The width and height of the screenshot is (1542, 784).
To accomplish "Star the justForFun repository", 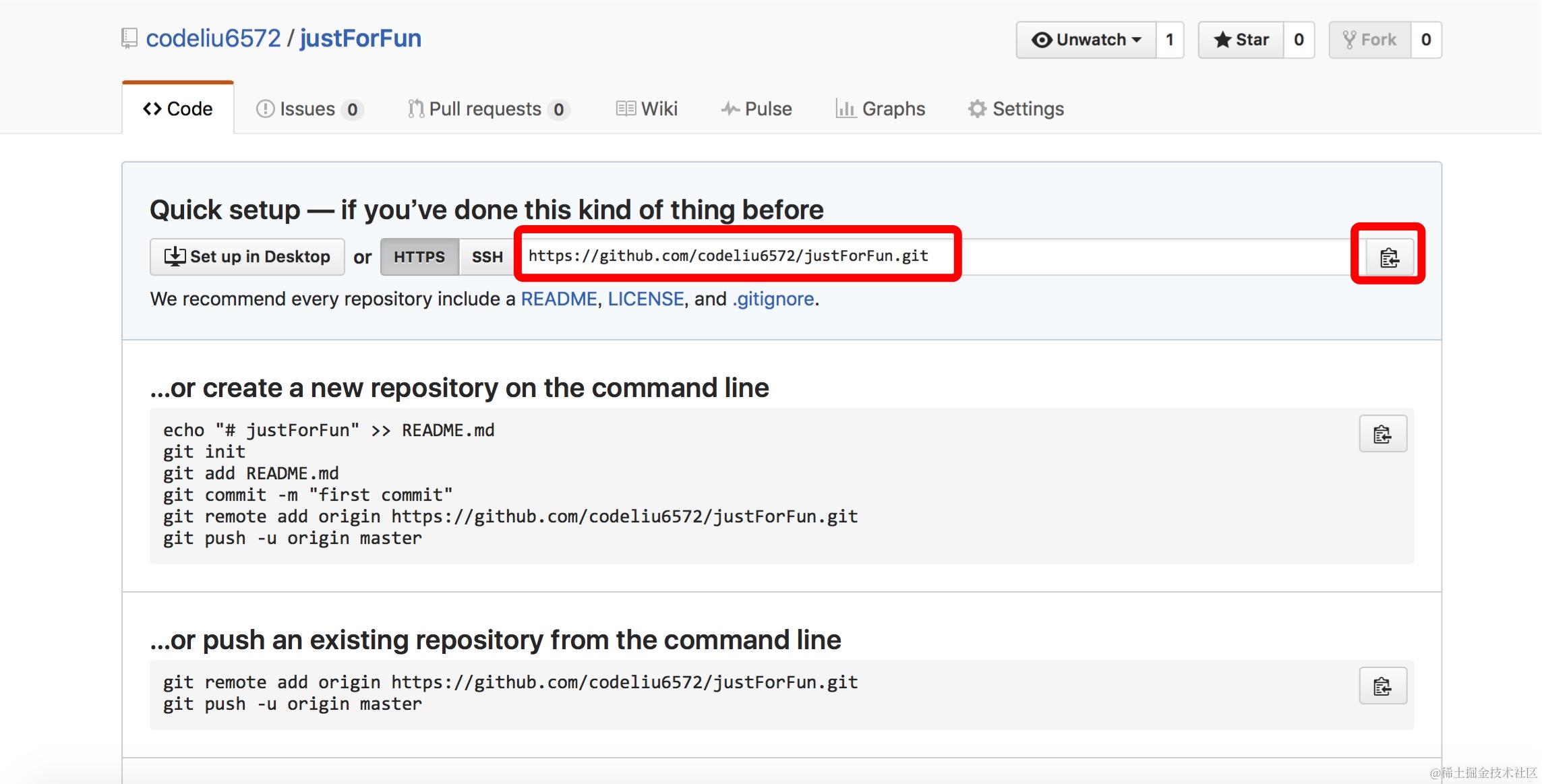I will point(1241,40).
